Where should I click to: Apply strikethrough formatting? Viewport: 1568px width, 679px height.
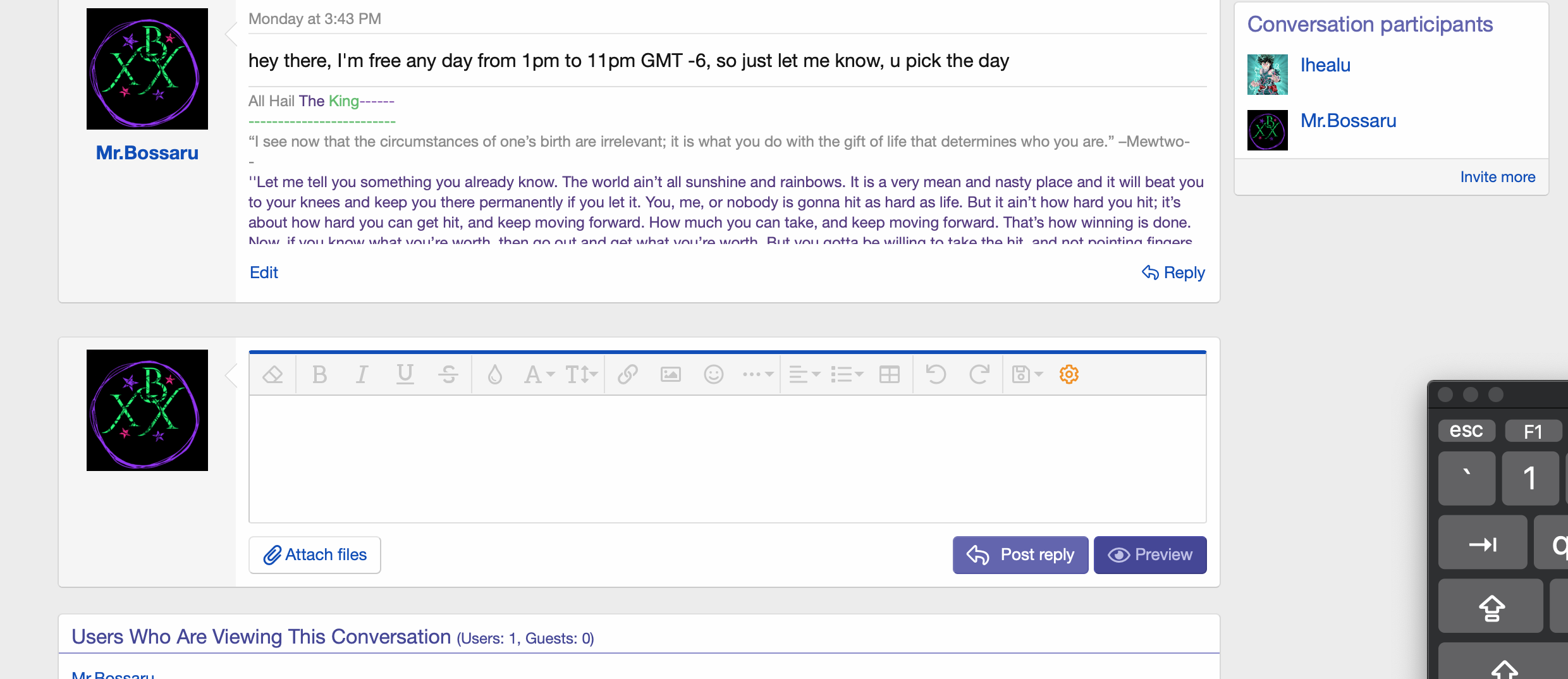[448, 375]
